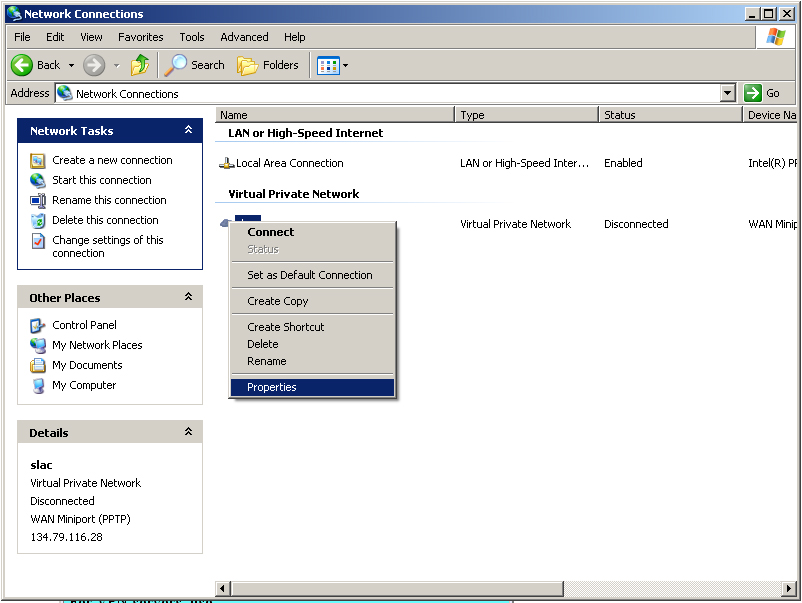
Task: Expand the Address bar dropdown
Action: [727, 93]
